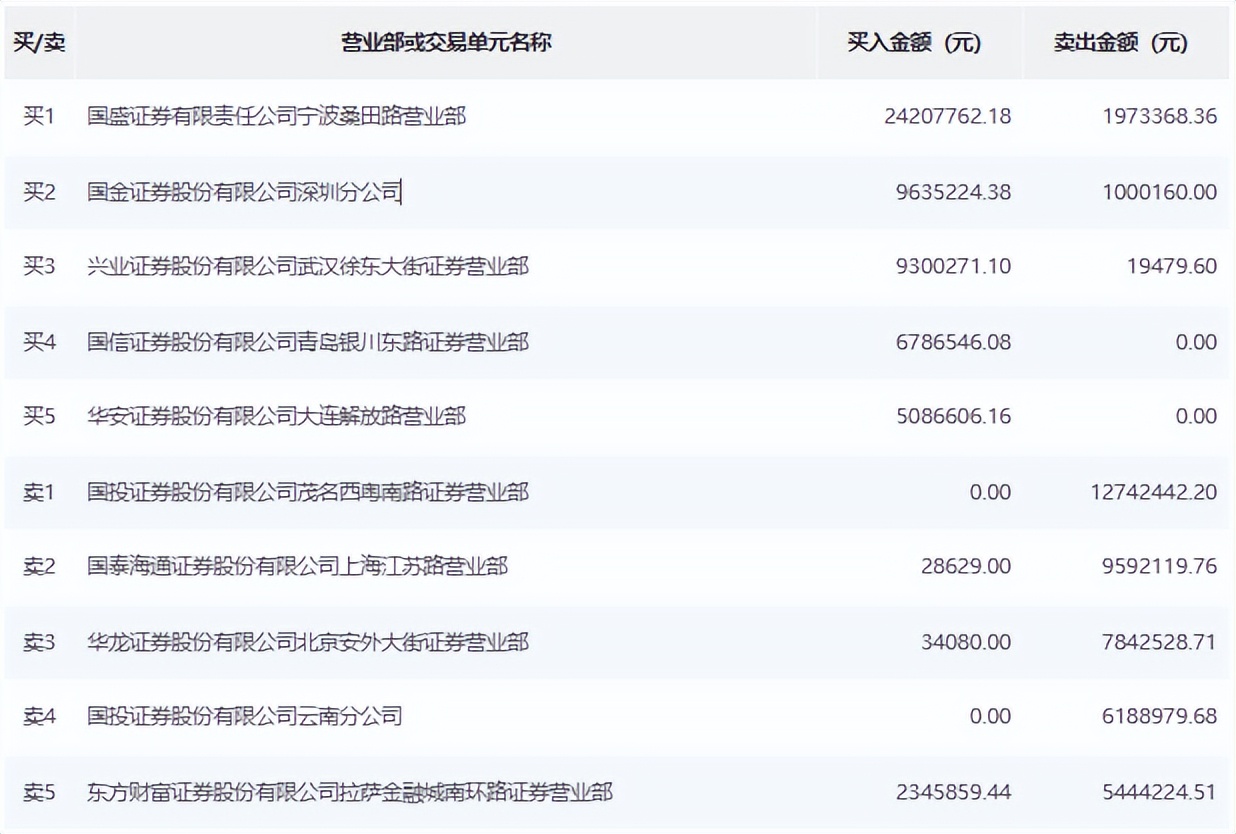Click sell amount 12742442.20
Viewport: 1236px width, 834px height.
[x=1154, y=492]
